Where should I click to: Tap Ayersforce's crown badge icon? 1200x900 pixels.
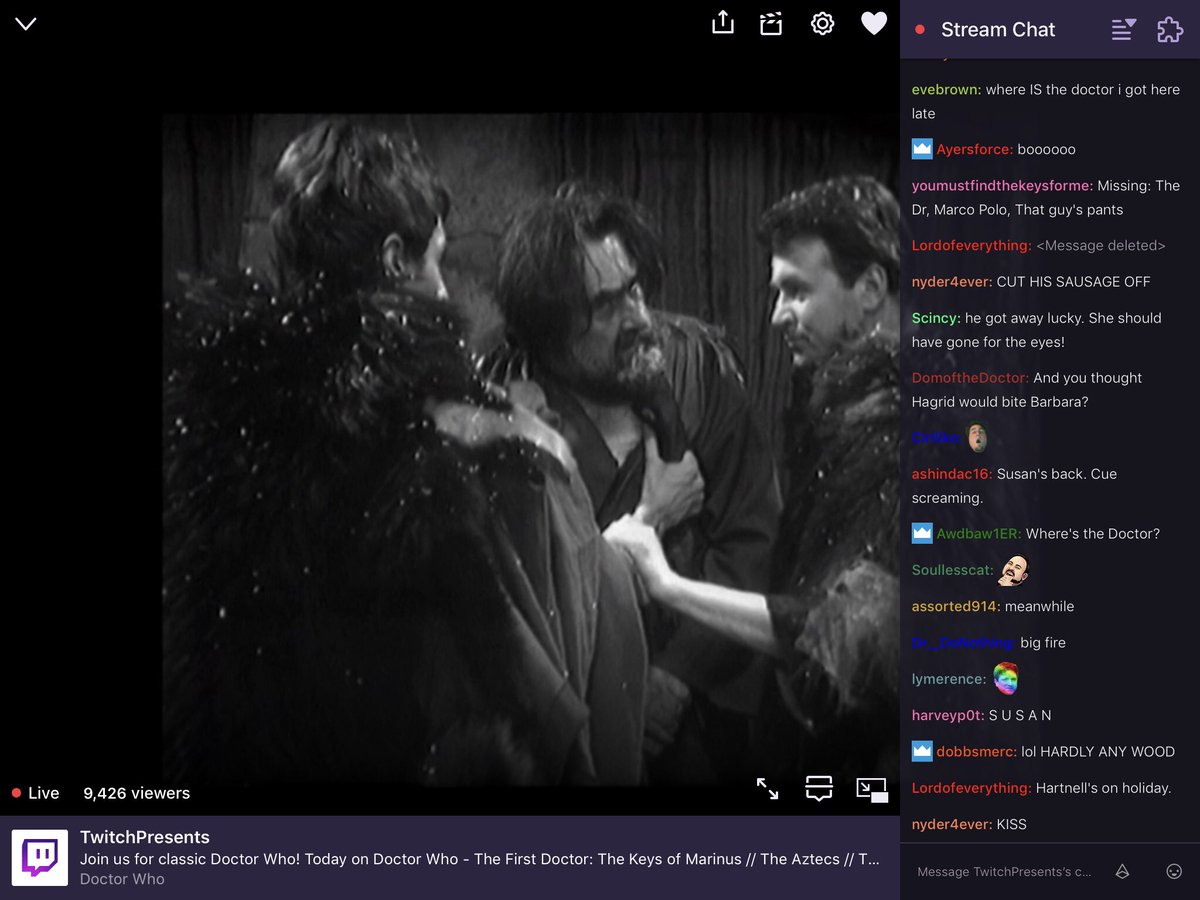click(922, 149)
